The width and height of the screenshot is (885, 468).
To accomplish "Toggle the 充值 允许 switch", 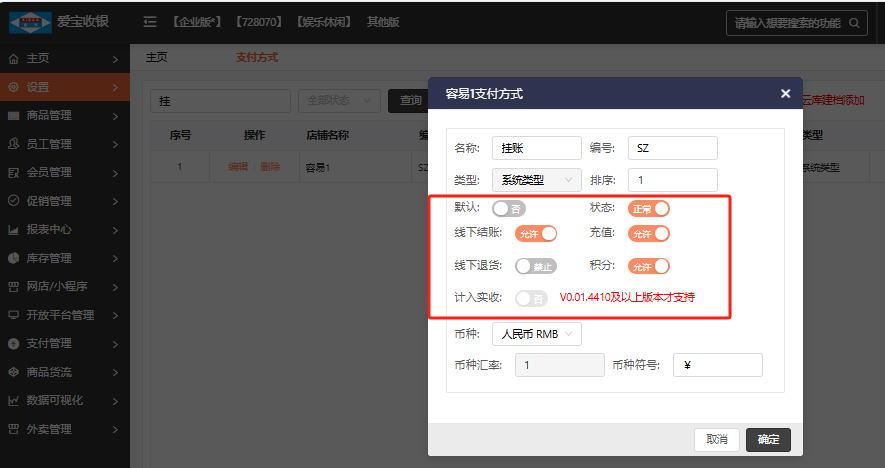I will [x=649, y=234].
